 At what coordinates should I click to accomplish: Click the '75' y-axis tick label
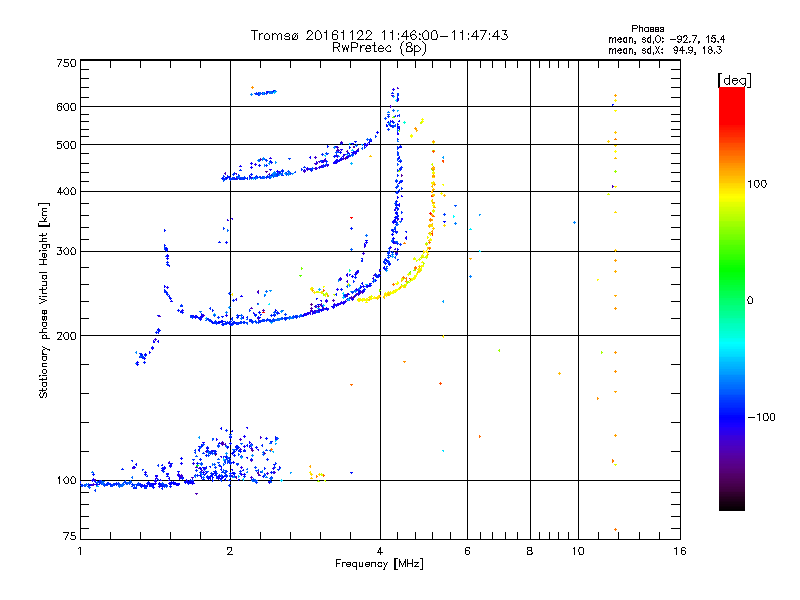tap(70, 536)
